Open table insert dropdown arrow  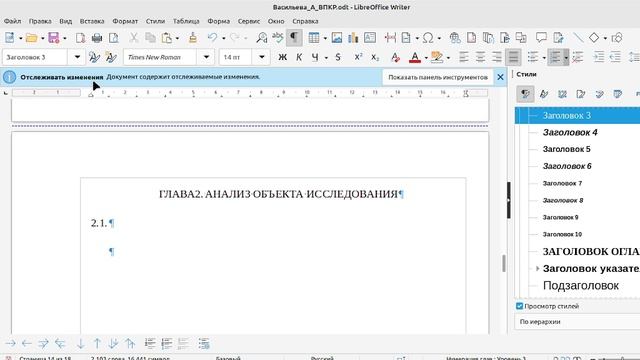[x=325, y=38]
